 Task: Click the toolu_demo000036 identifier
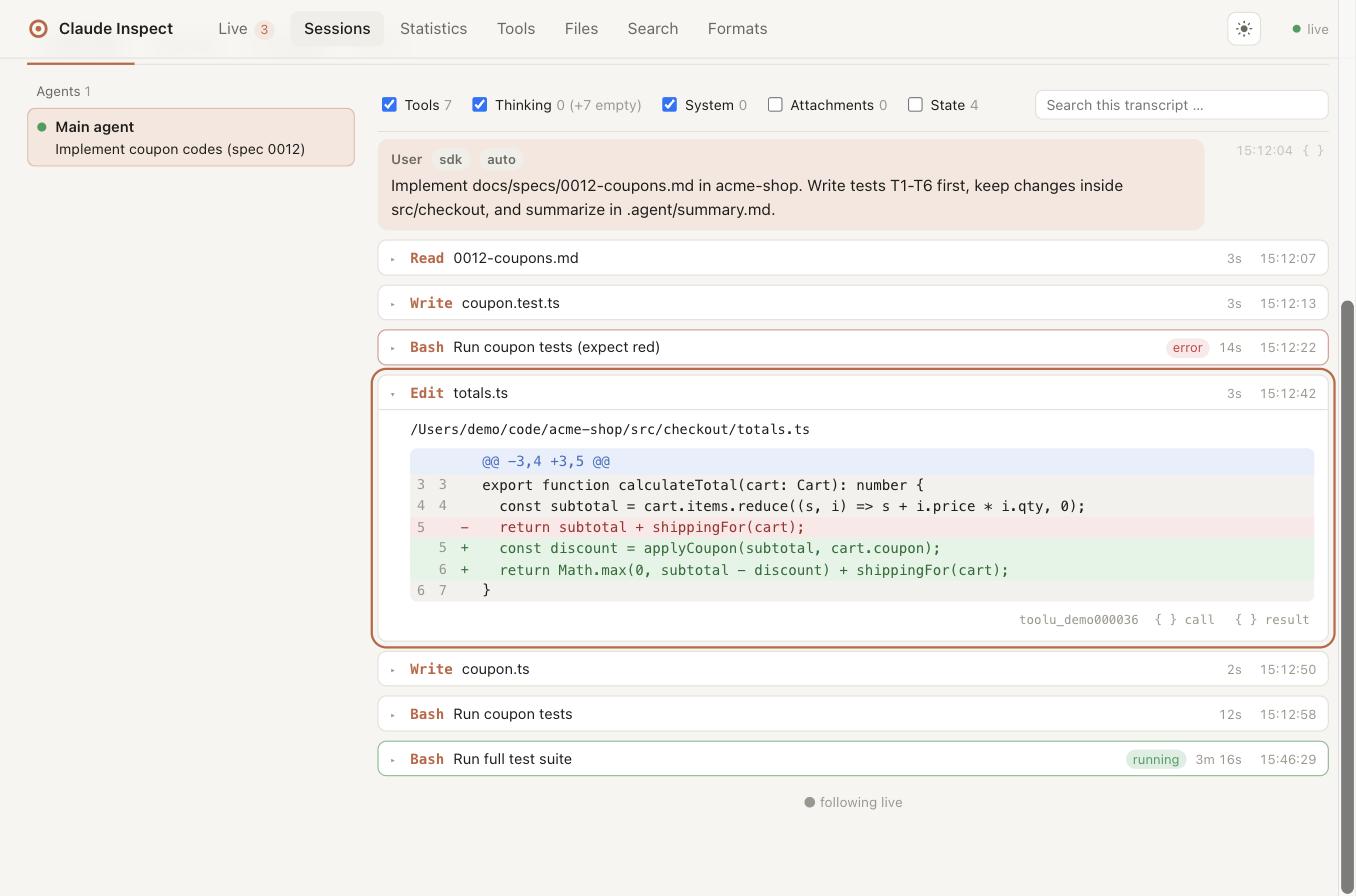click(x=1078, y=620)
